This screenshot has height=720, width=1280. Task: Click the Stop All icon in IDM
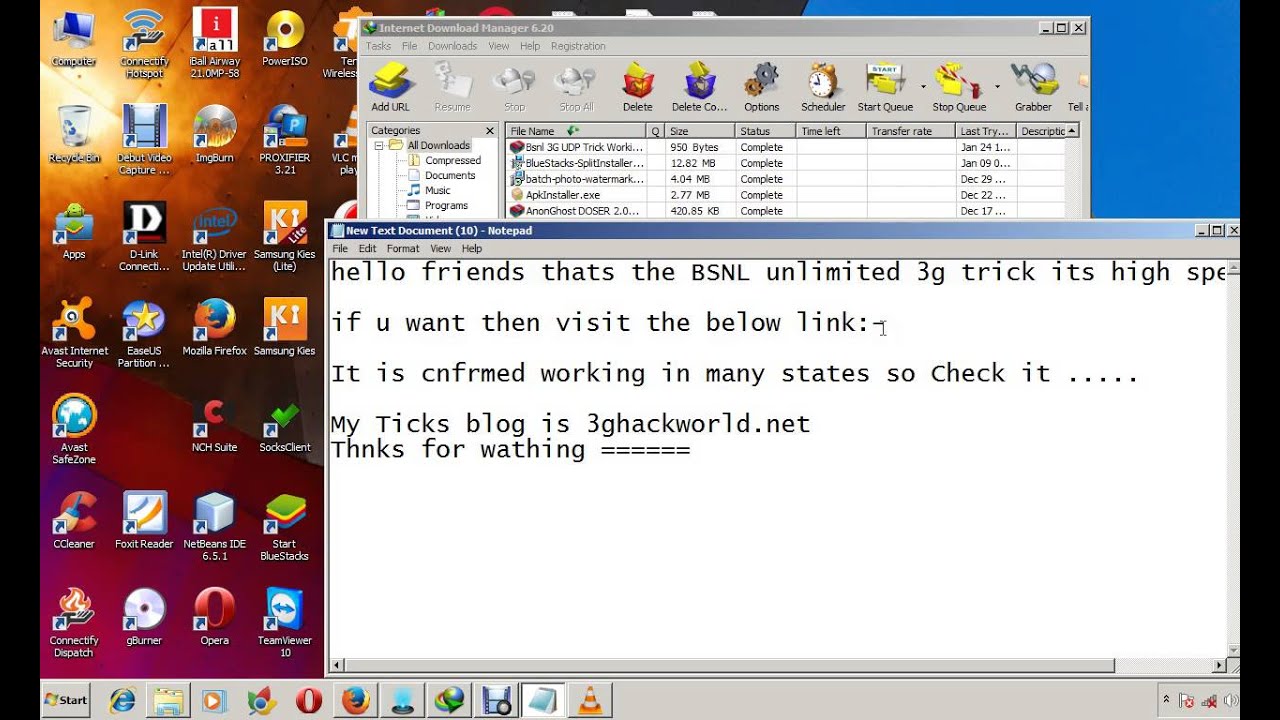[576, 87]
